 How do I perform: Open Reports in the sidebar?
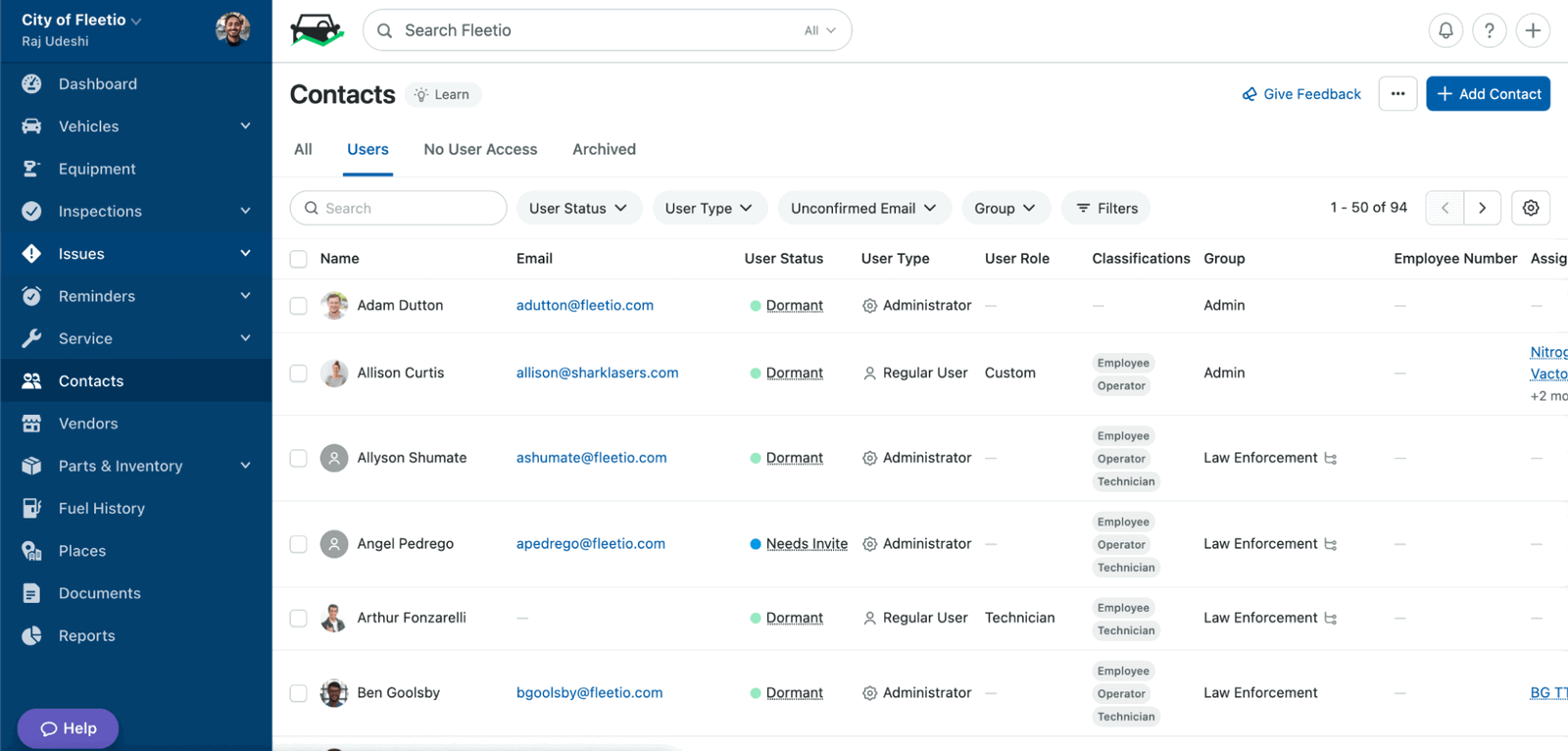coord(135,635)
